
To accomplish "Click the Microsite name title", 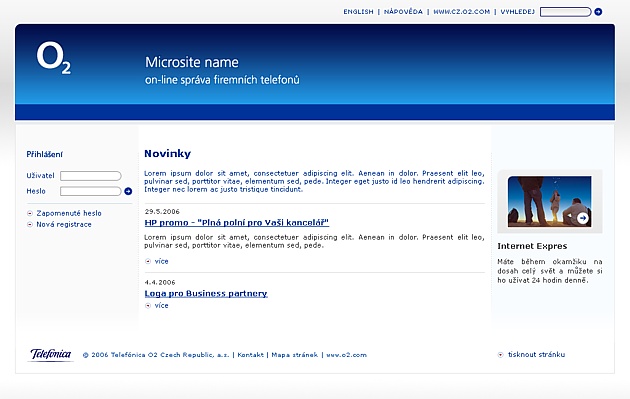I will (x=192, y=62).
